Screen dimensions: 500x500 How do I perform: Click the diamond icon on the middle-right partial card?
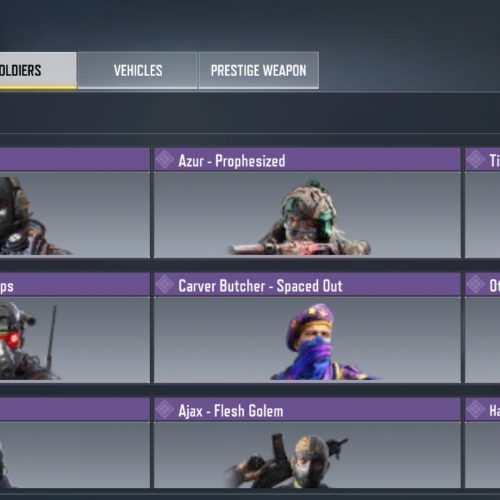pos(475,284)
